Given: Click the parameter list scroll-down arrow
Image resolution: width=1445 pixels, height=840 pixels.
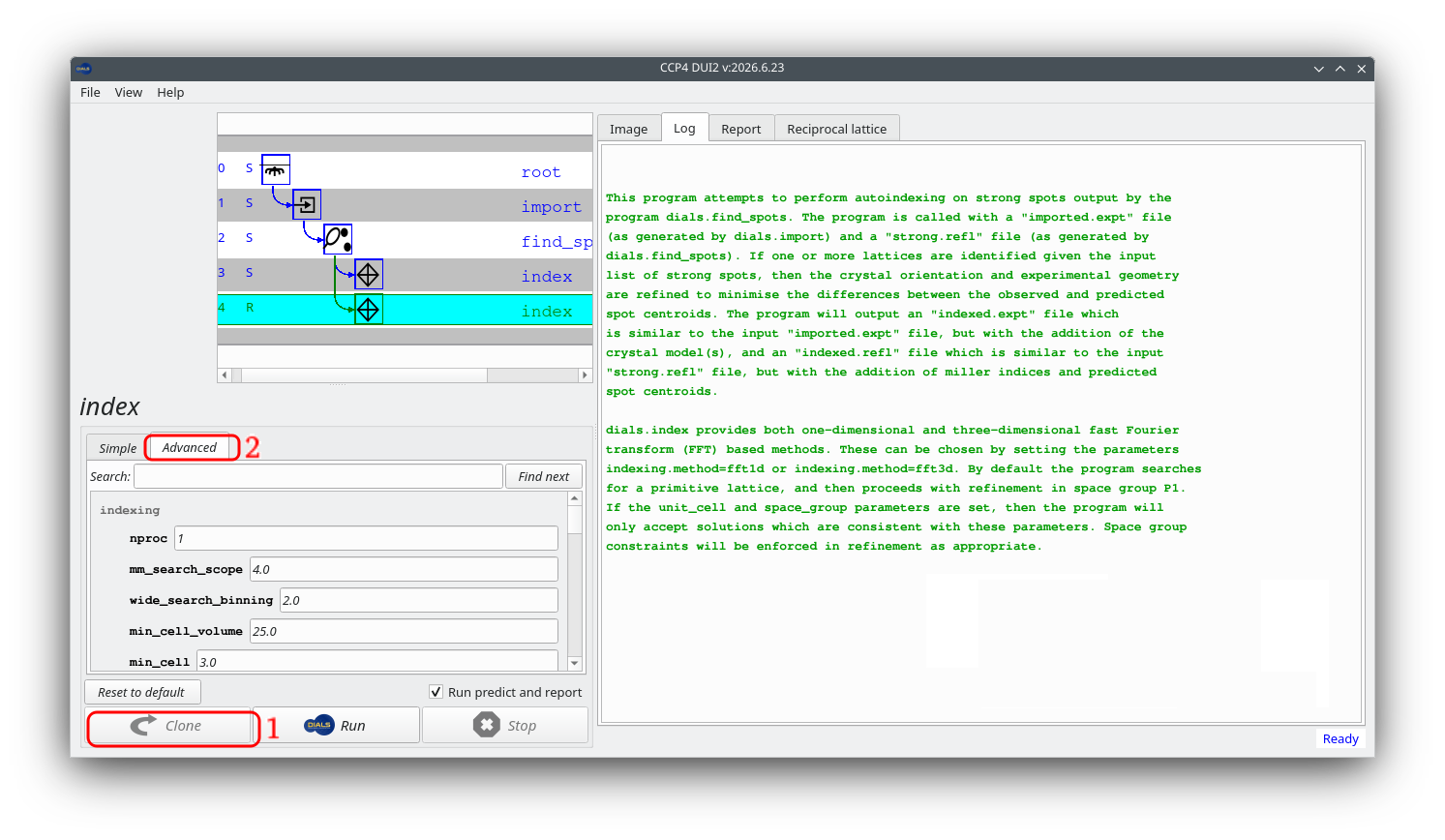Looking at the screenshot, I should [x=575, y=663].
